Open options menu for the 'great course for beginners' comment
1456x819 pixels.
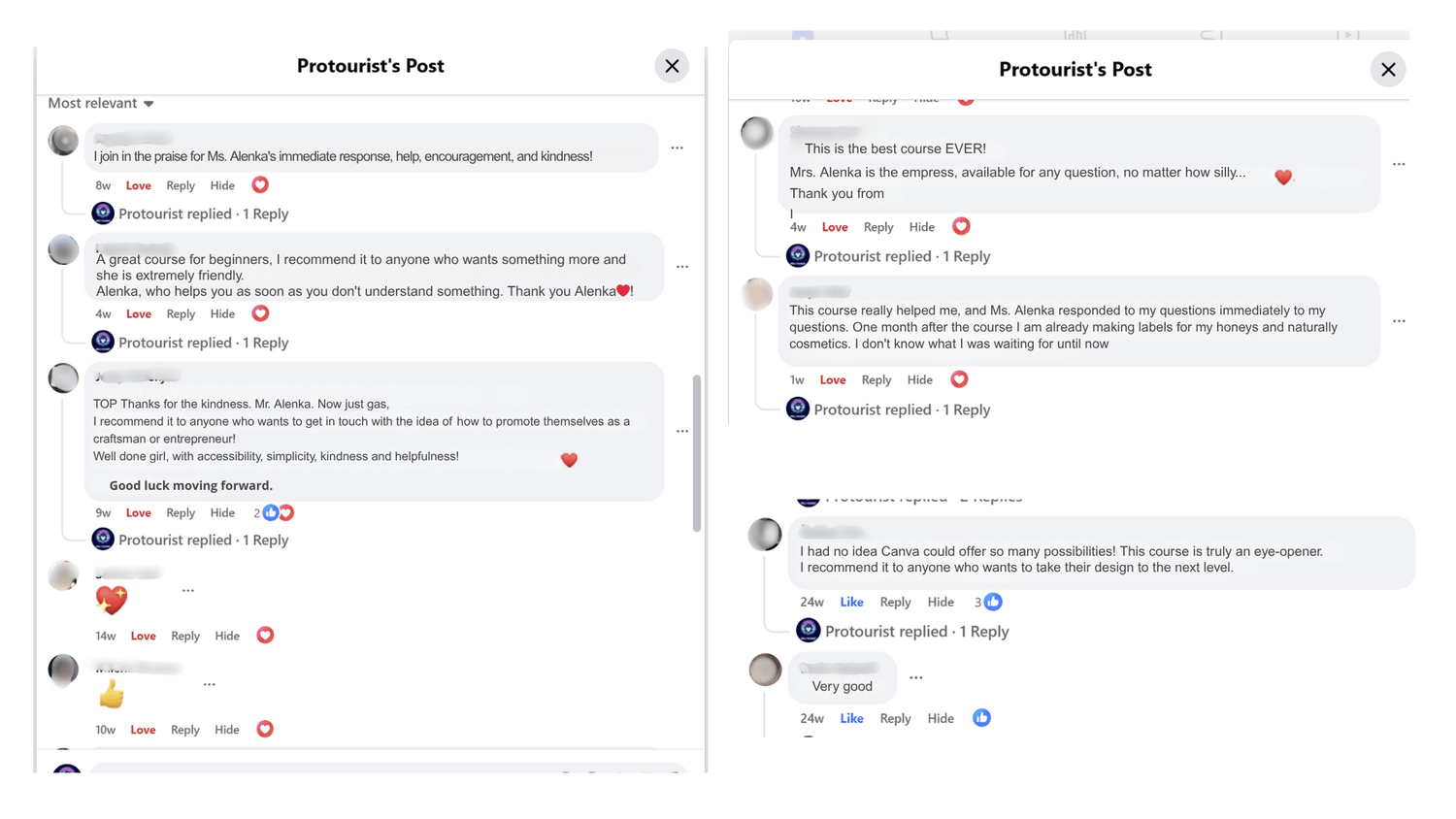pos(682,267)
